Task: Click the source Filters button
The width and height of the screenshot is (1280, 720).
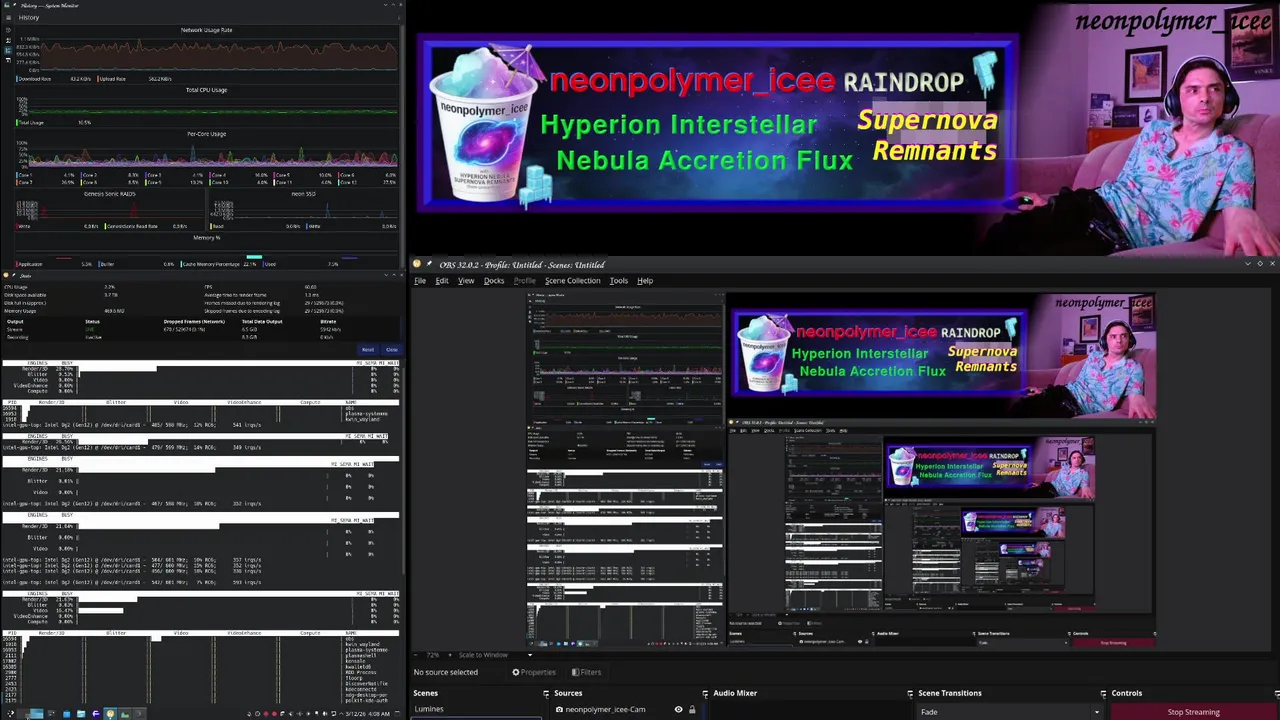Action: coord(586,672)
